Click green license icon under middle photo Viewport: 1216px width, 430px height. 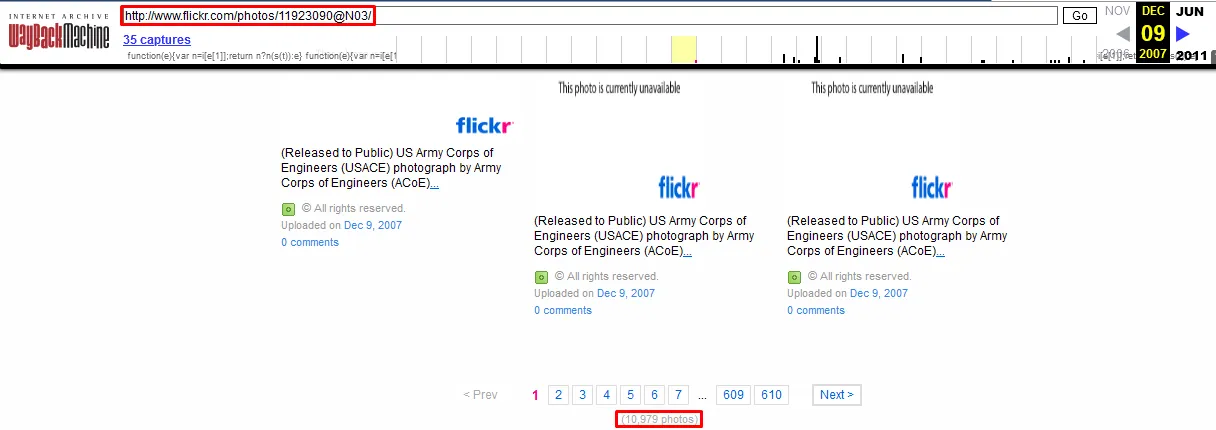pos(541,277)
